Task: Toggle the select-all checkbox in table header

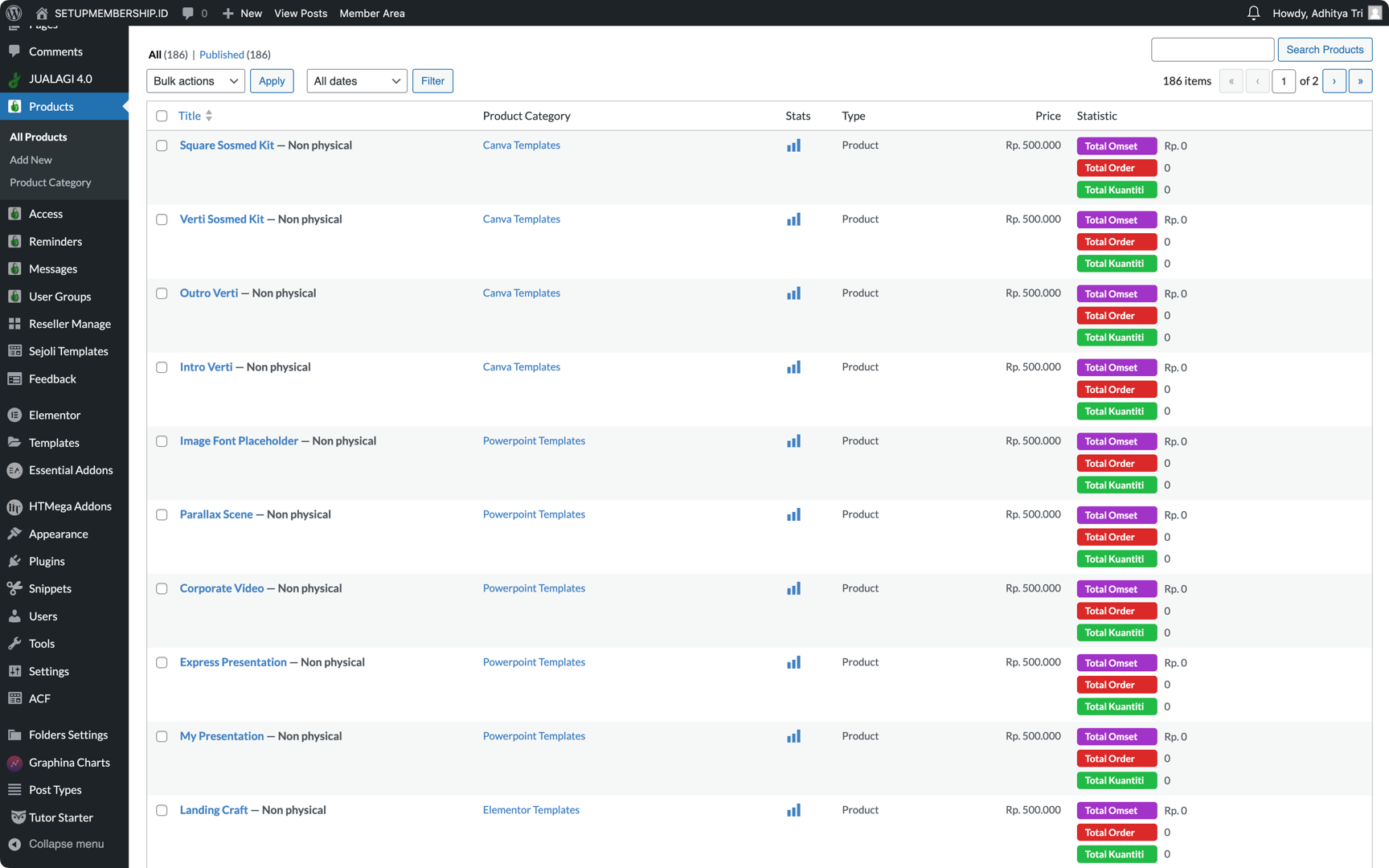Action: tap(162, 116)
